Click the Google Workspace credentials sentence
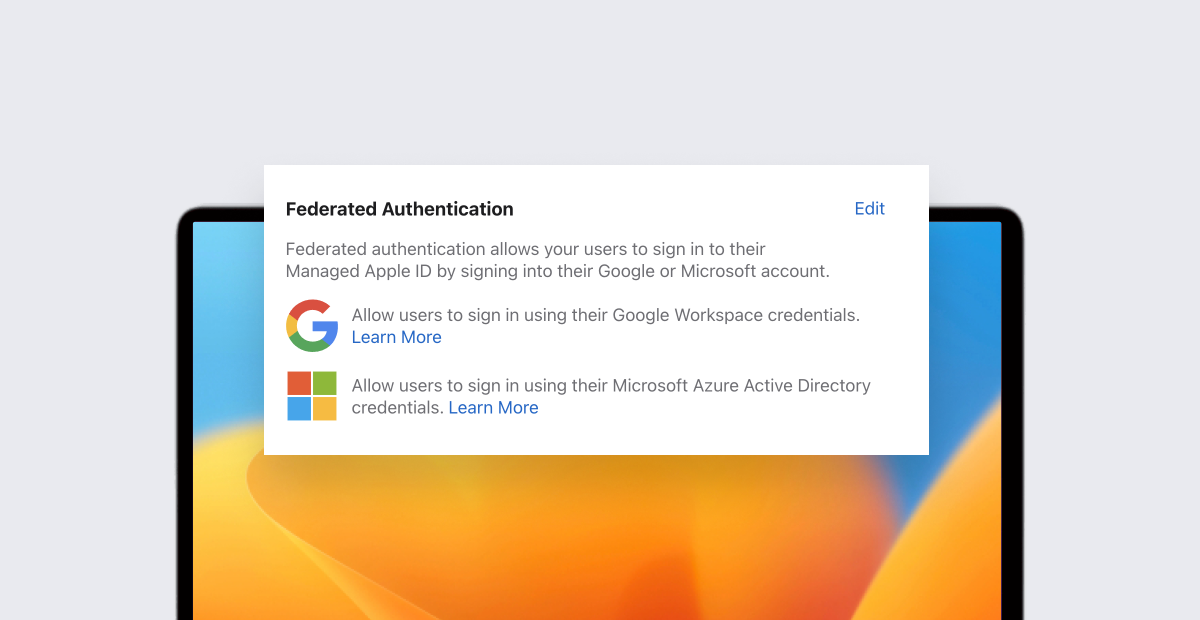This screenshot has width=1200, height=620. point(605,314)
